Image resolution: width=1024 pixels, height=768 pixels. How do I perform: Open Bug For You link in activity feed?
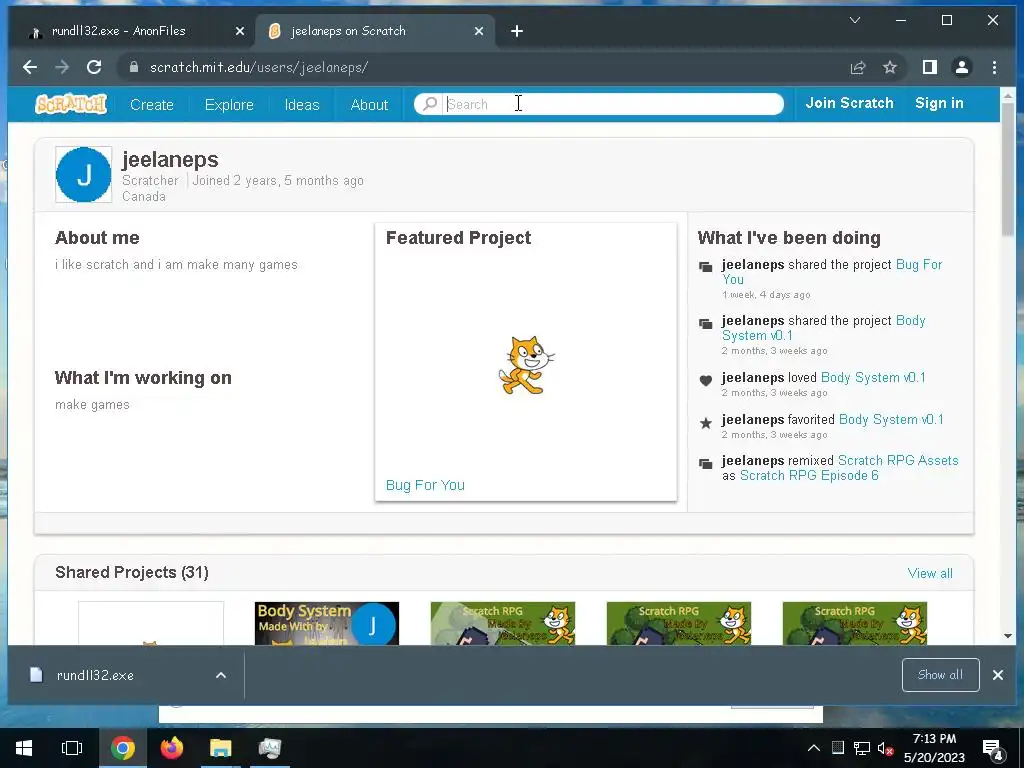pyautogui.click(x=919, y=264)
